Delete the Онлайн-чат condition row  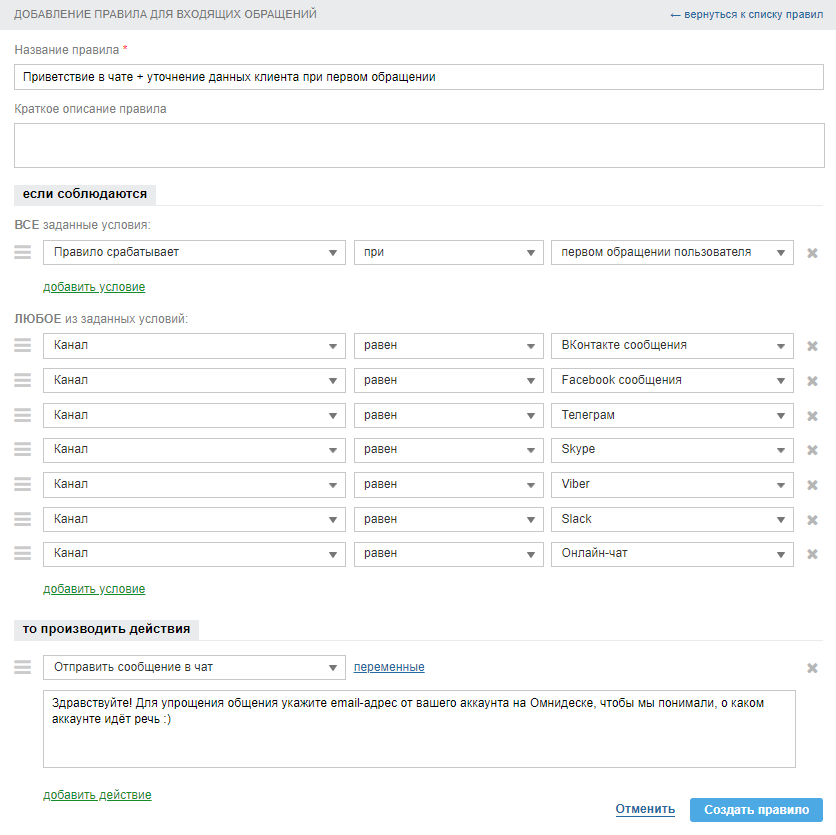812,554
